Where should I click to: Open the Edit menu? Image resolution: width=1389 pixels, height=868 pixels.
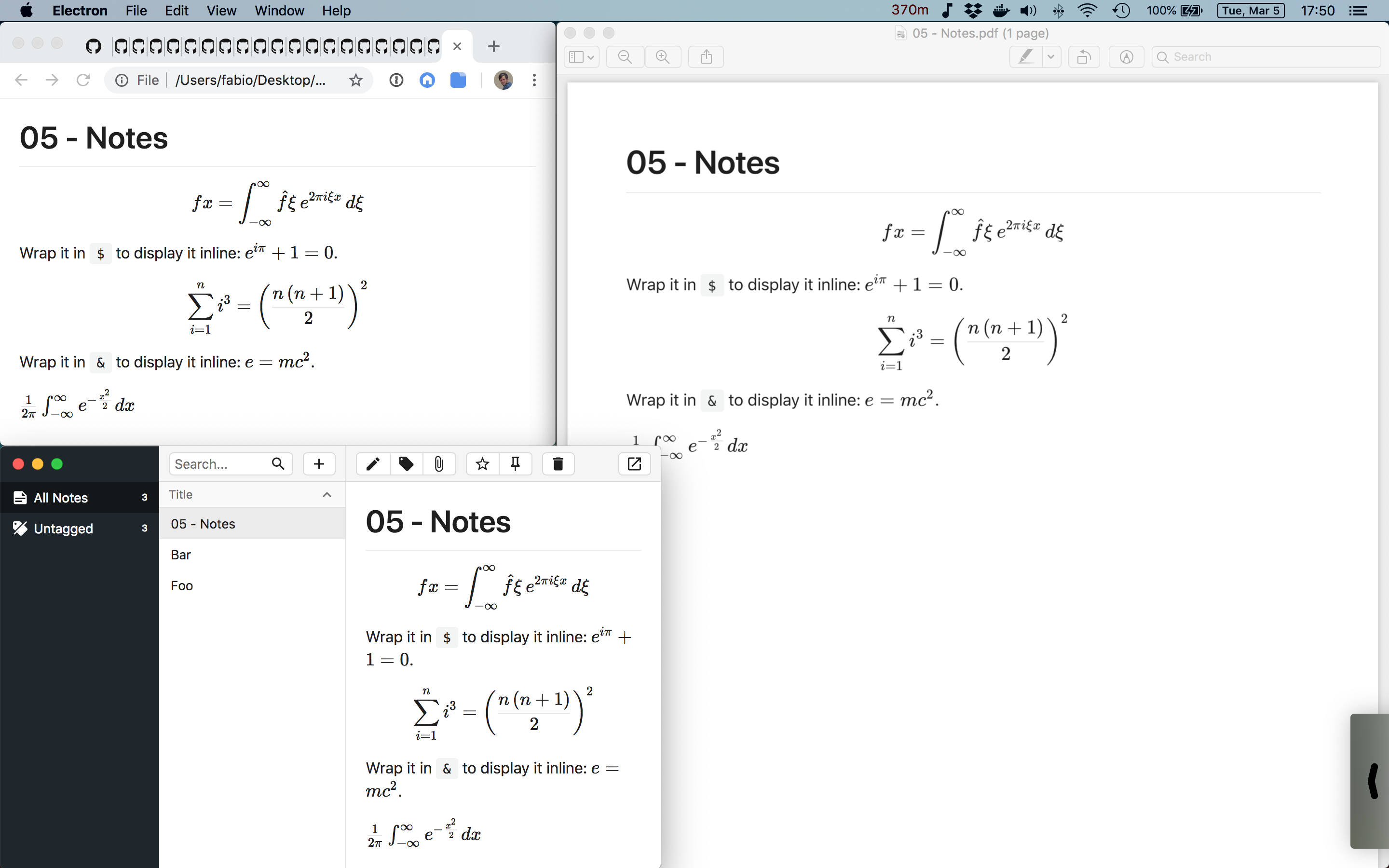(177, 10)
